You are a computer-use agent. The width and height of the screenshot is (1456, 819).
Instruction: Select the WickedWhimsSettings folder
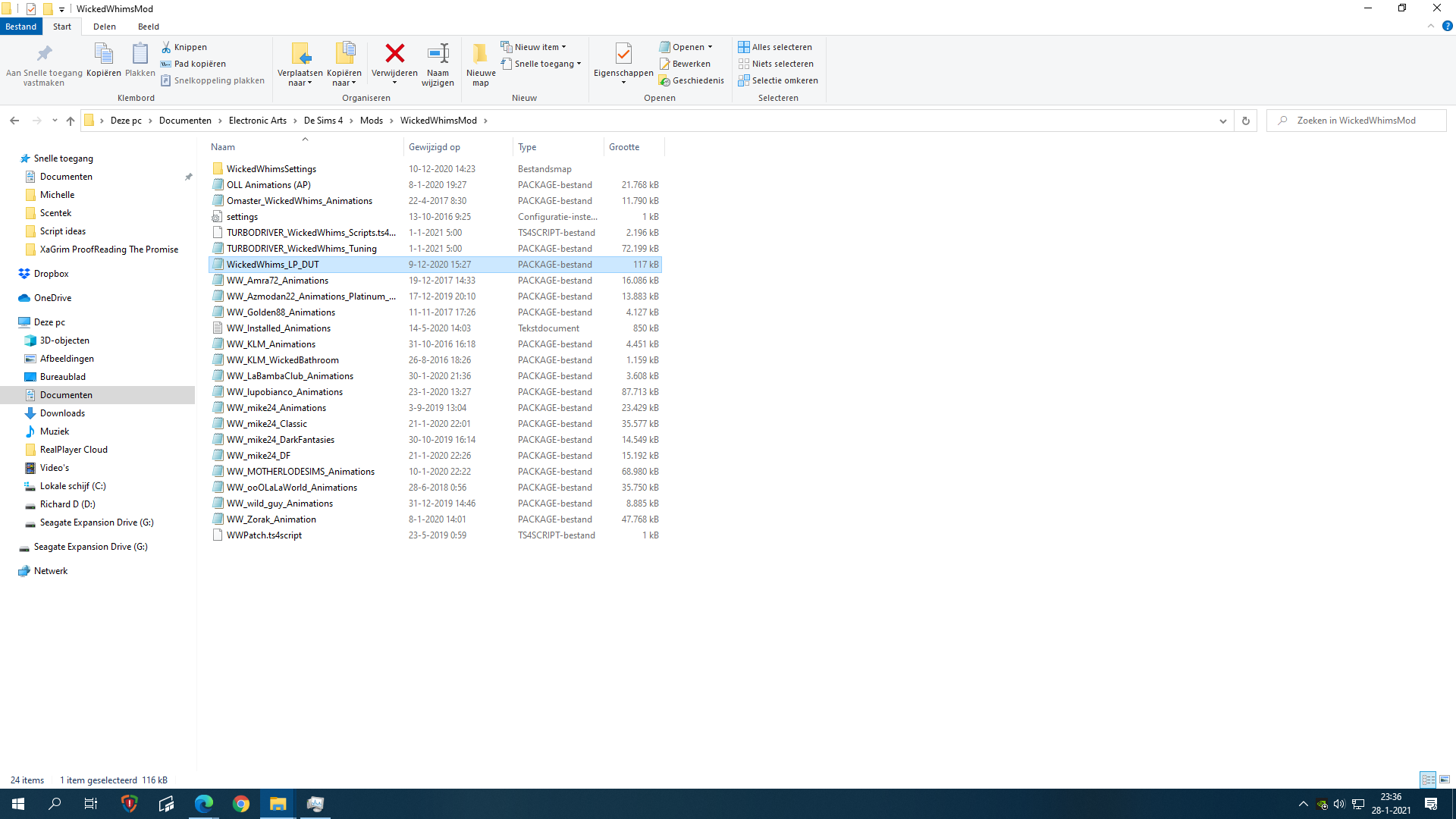click(x=435, y=169)
